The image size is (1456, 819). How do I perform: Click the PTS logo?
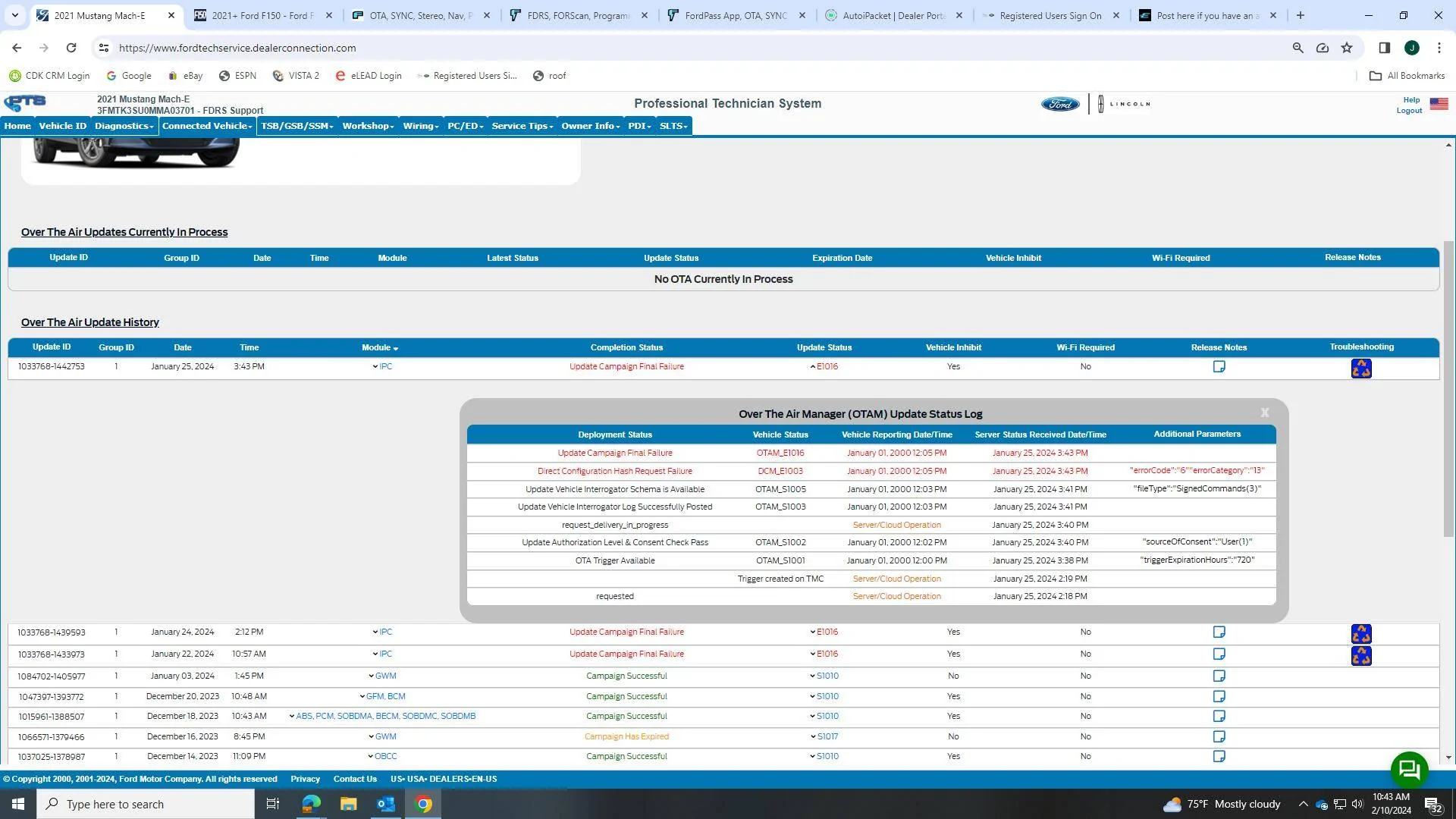(x=25, y=103)
